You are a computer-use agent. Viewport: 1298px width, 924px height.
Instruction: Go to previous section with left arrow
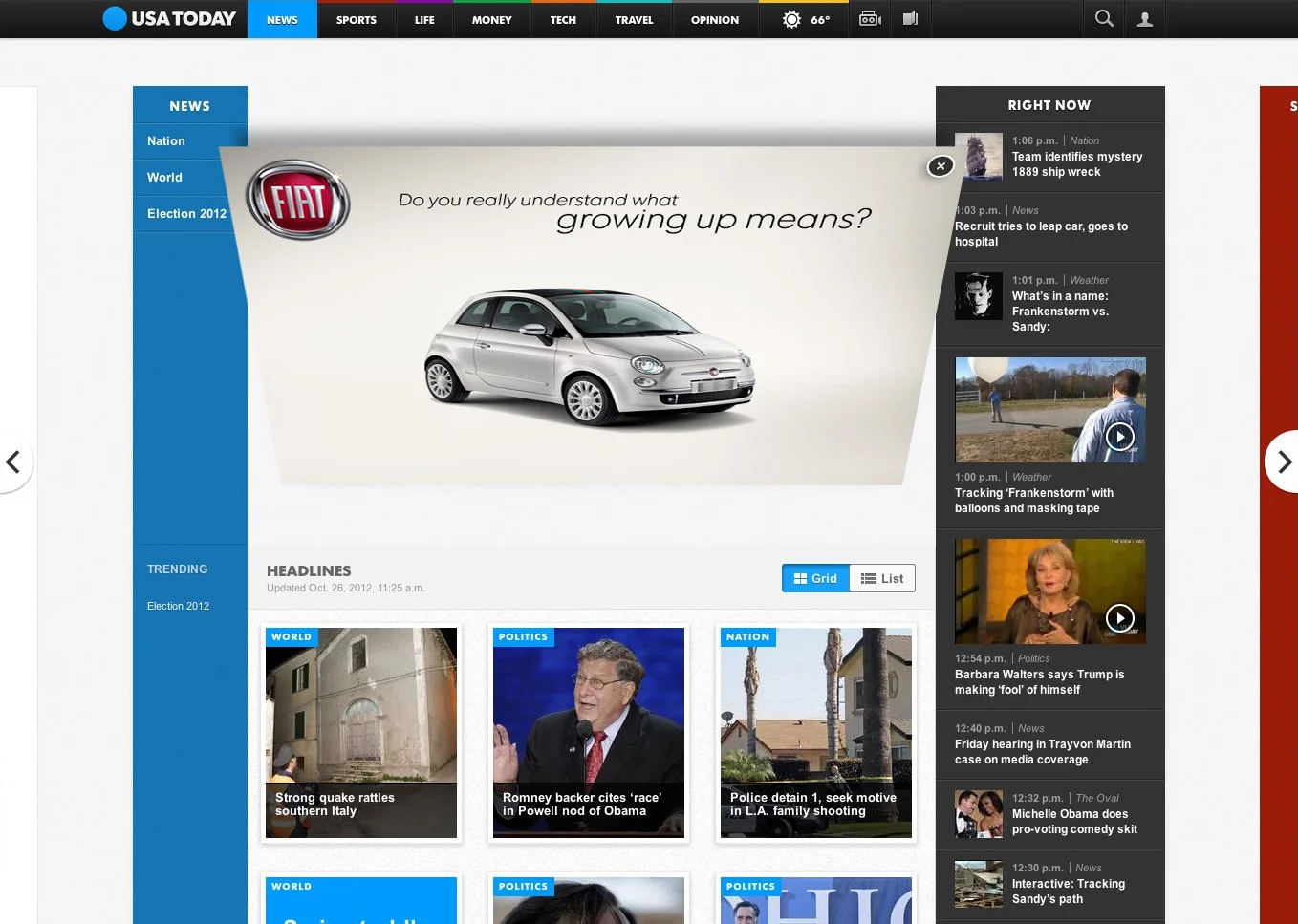14,462
